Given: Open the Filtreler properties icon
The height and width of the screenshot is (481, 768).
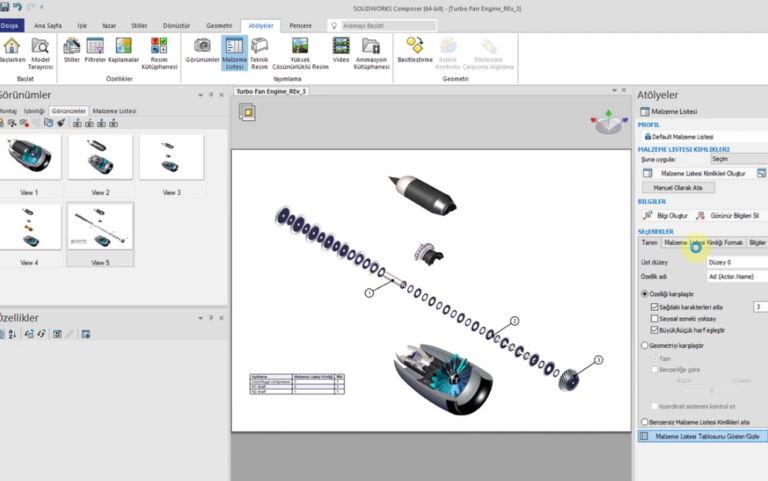Looking at the screenshot, I should [x=96, y=50].
